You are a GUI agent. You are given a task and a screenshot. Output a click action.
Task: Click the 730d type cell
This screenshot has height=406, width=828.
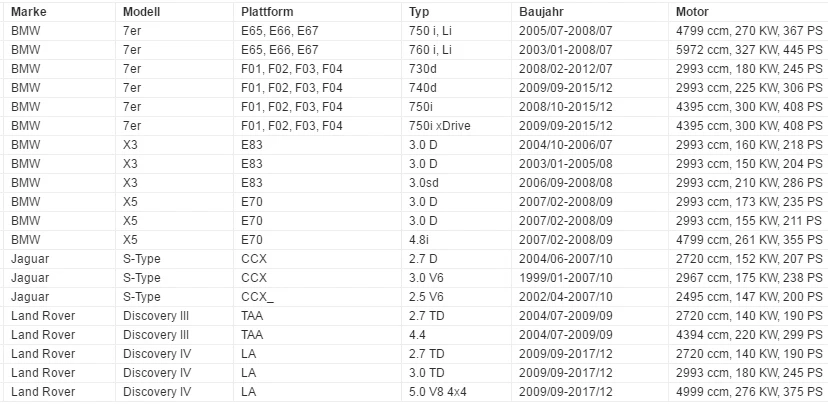456,69
